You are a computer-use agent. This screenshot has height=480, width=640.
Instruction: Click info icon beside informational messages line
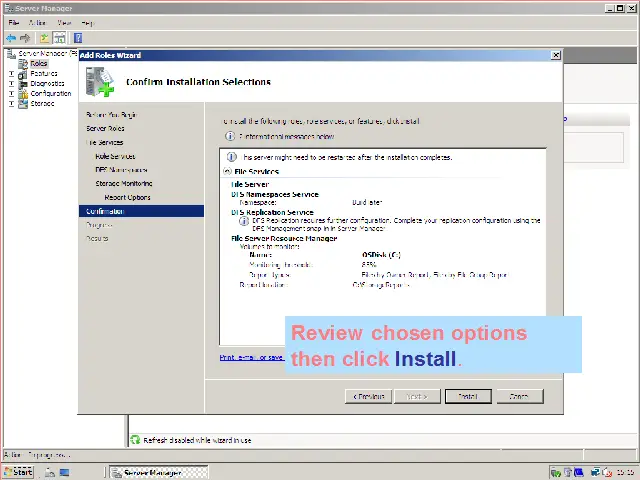(x=230, y=136)
